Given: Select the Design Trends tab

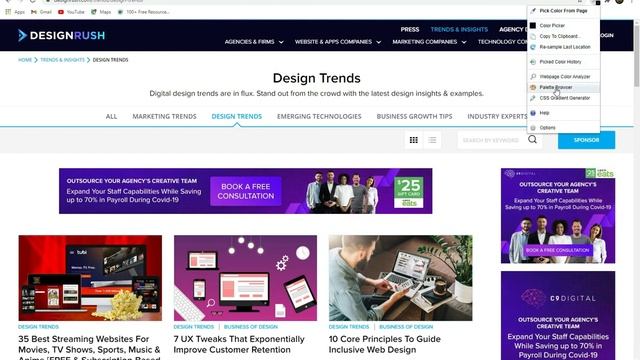Looking at the screenshot, I should 237,116.
